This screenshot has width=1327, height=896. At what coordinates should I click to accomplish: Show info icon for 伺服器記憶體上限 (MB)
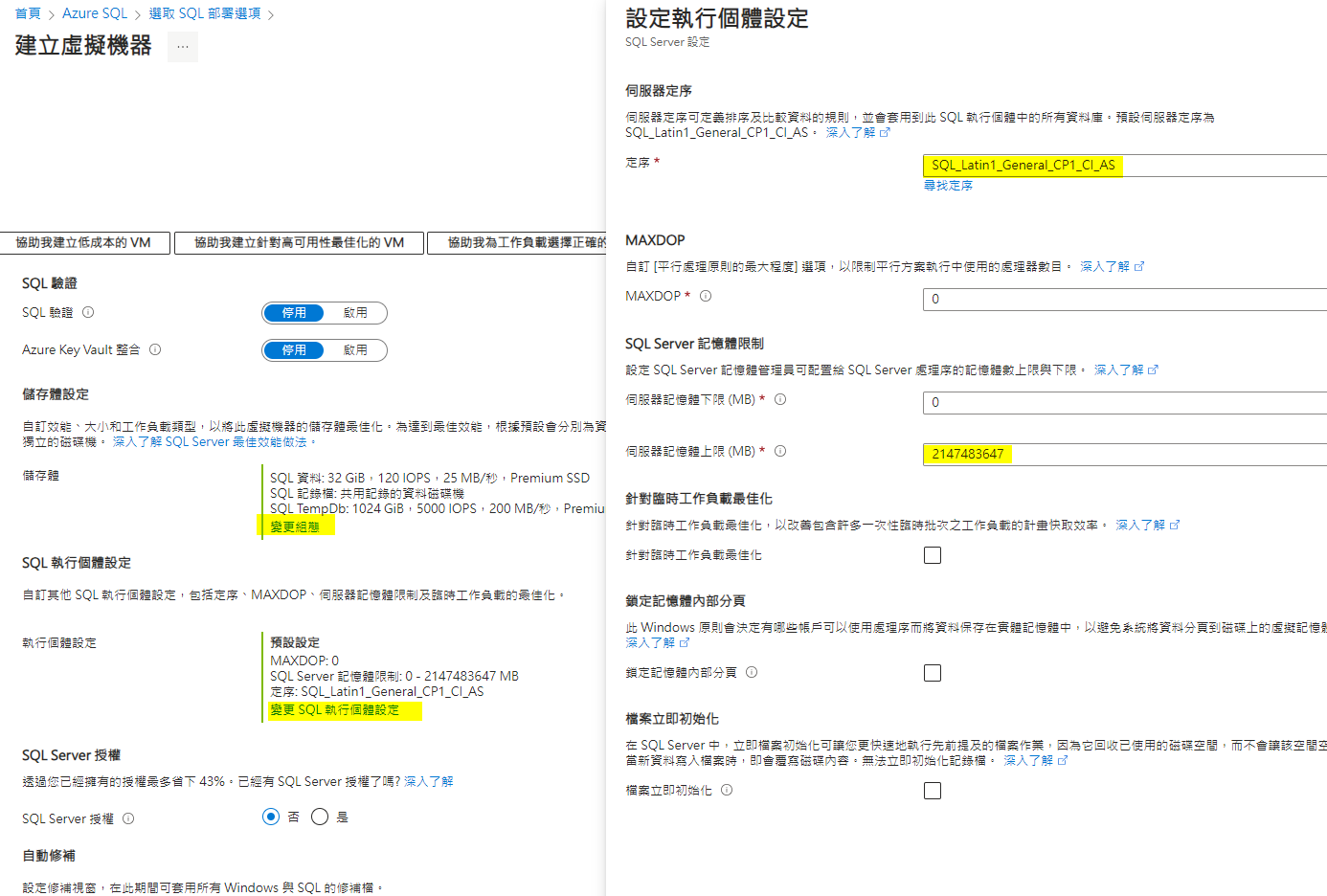[x=780, y=451]
